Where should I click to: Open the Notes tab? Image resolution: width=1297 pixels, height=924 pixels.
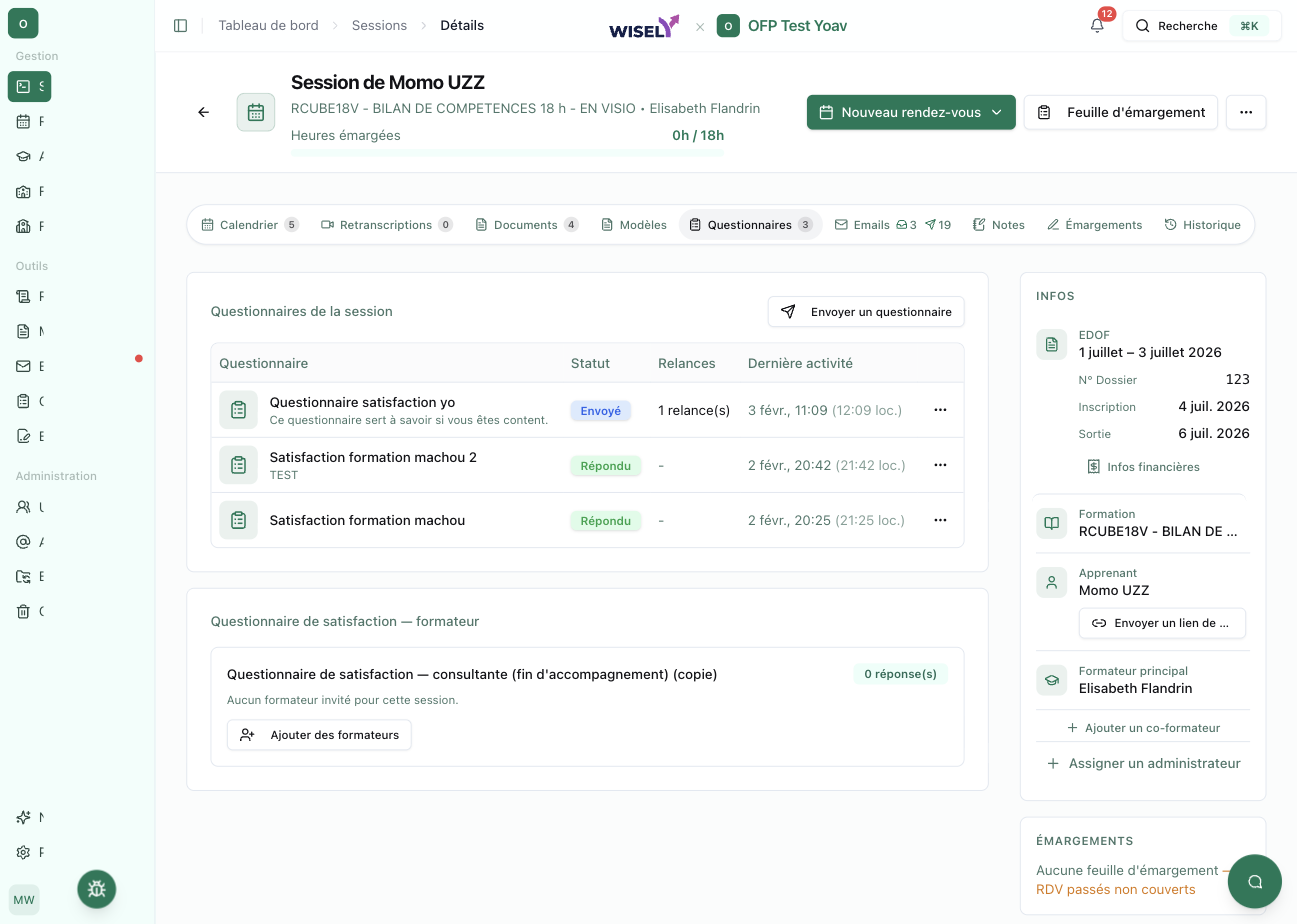[999, 225]
